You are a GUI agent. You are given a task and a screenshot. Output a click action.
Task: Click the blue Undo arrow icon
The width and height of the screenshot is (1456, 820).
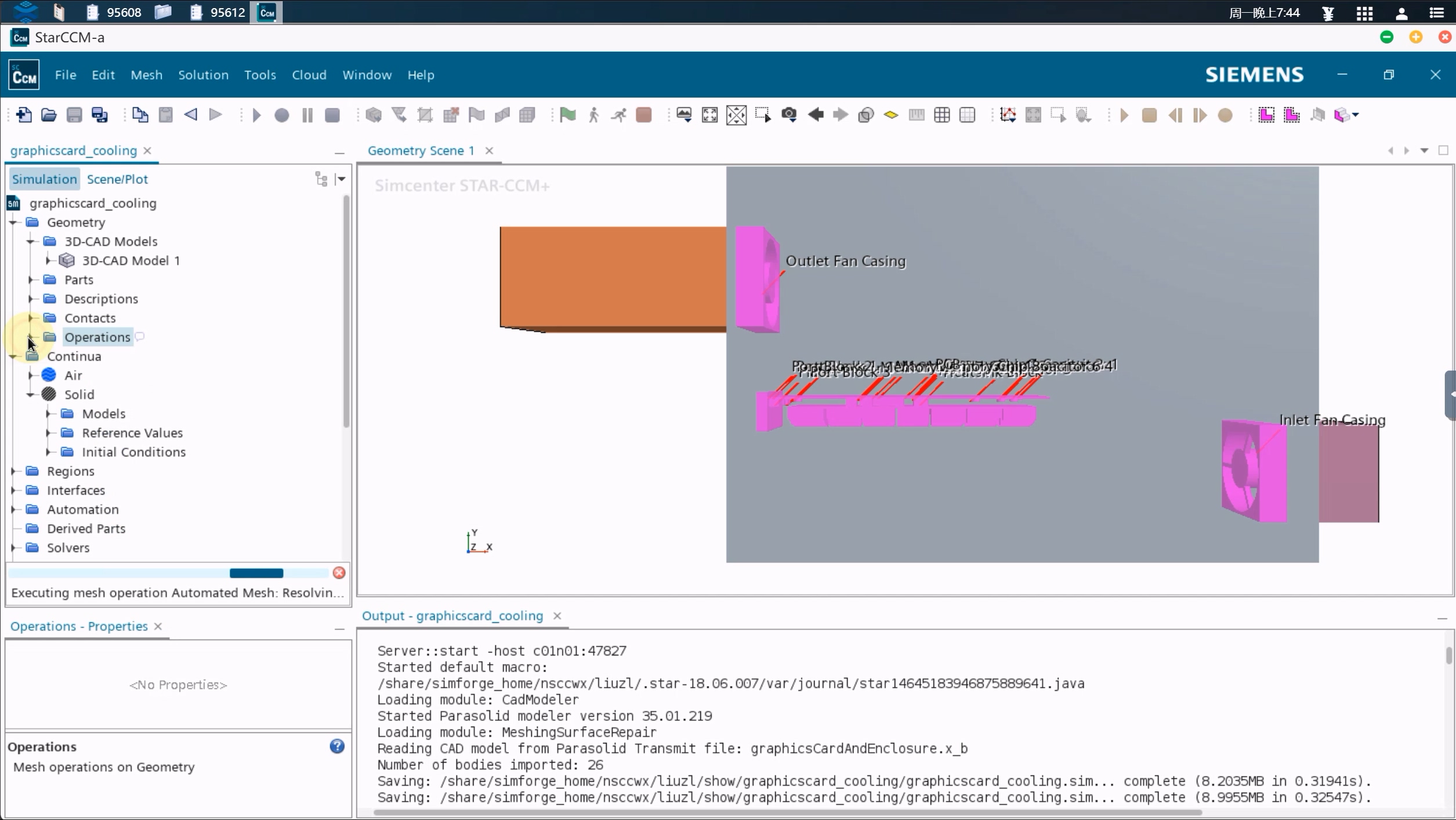click(x=191, y=115)
